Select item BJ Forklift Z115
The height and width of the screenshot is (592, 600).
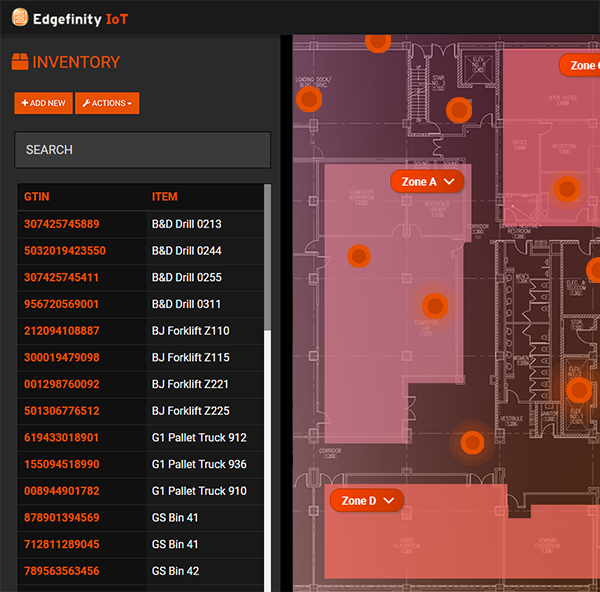point(191,357)
